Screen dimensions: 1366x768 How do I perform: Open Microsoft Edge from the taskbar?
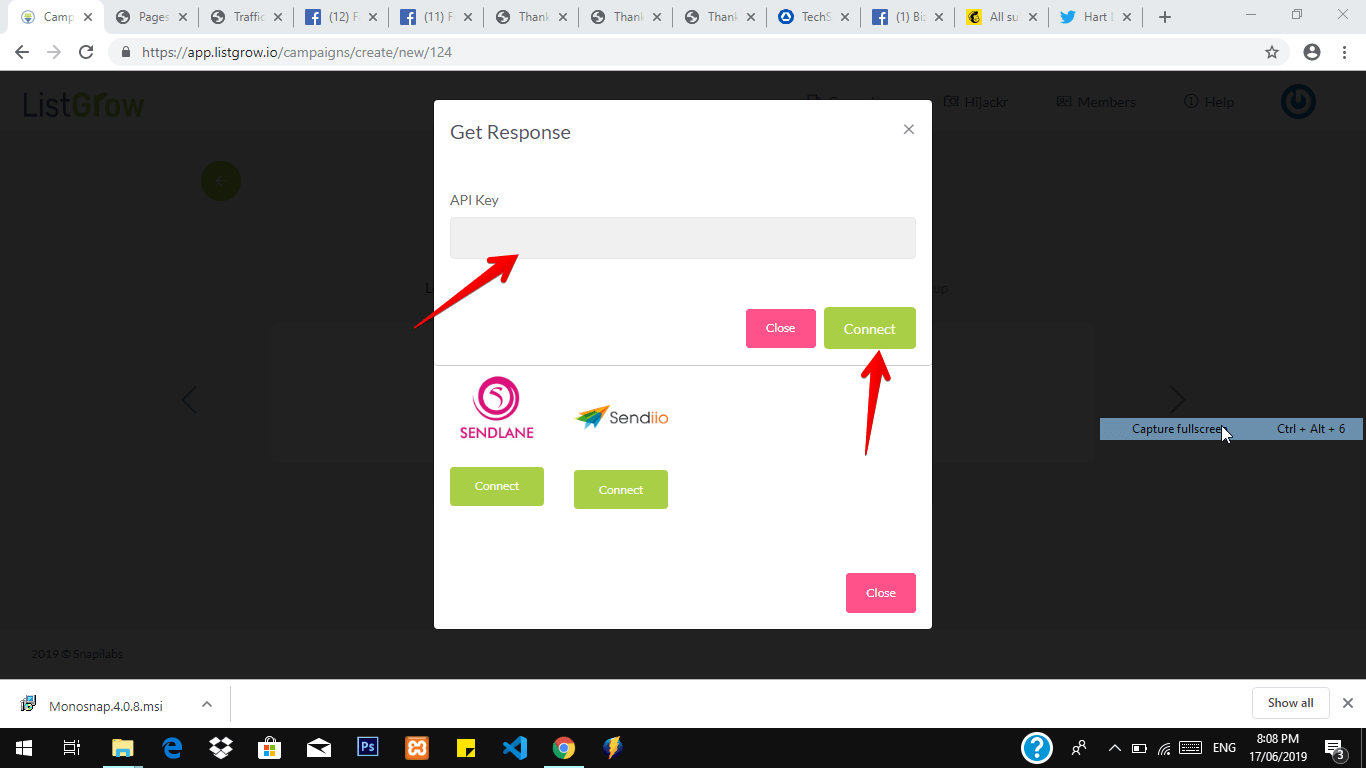(172, 748)
